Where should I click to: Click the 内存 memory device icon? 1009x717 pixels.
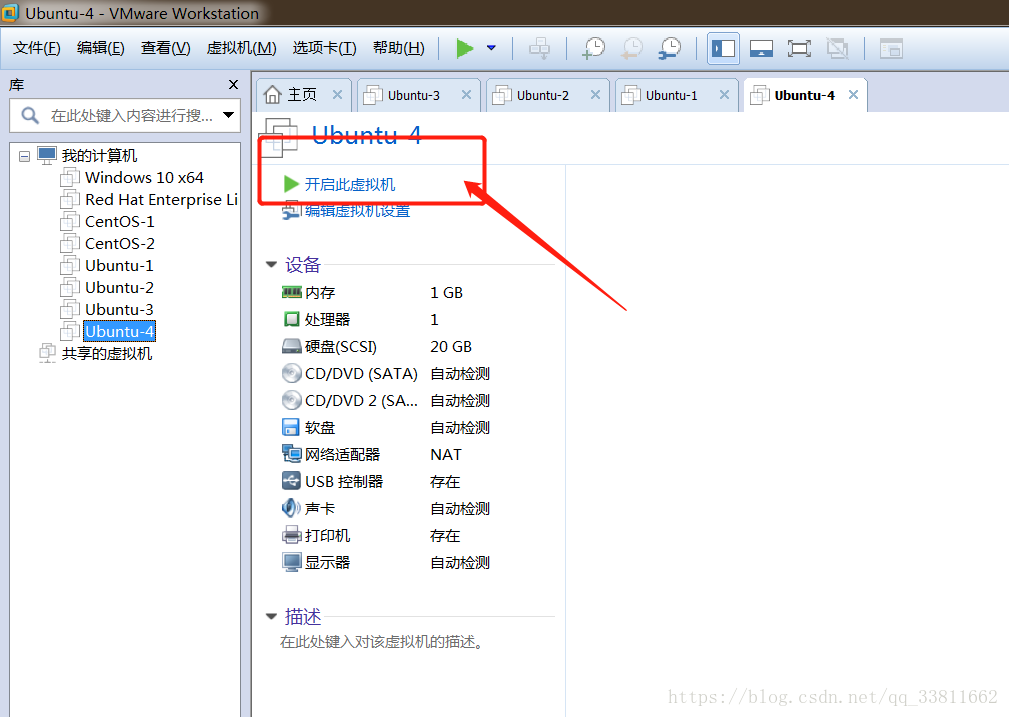pos(292,293)
